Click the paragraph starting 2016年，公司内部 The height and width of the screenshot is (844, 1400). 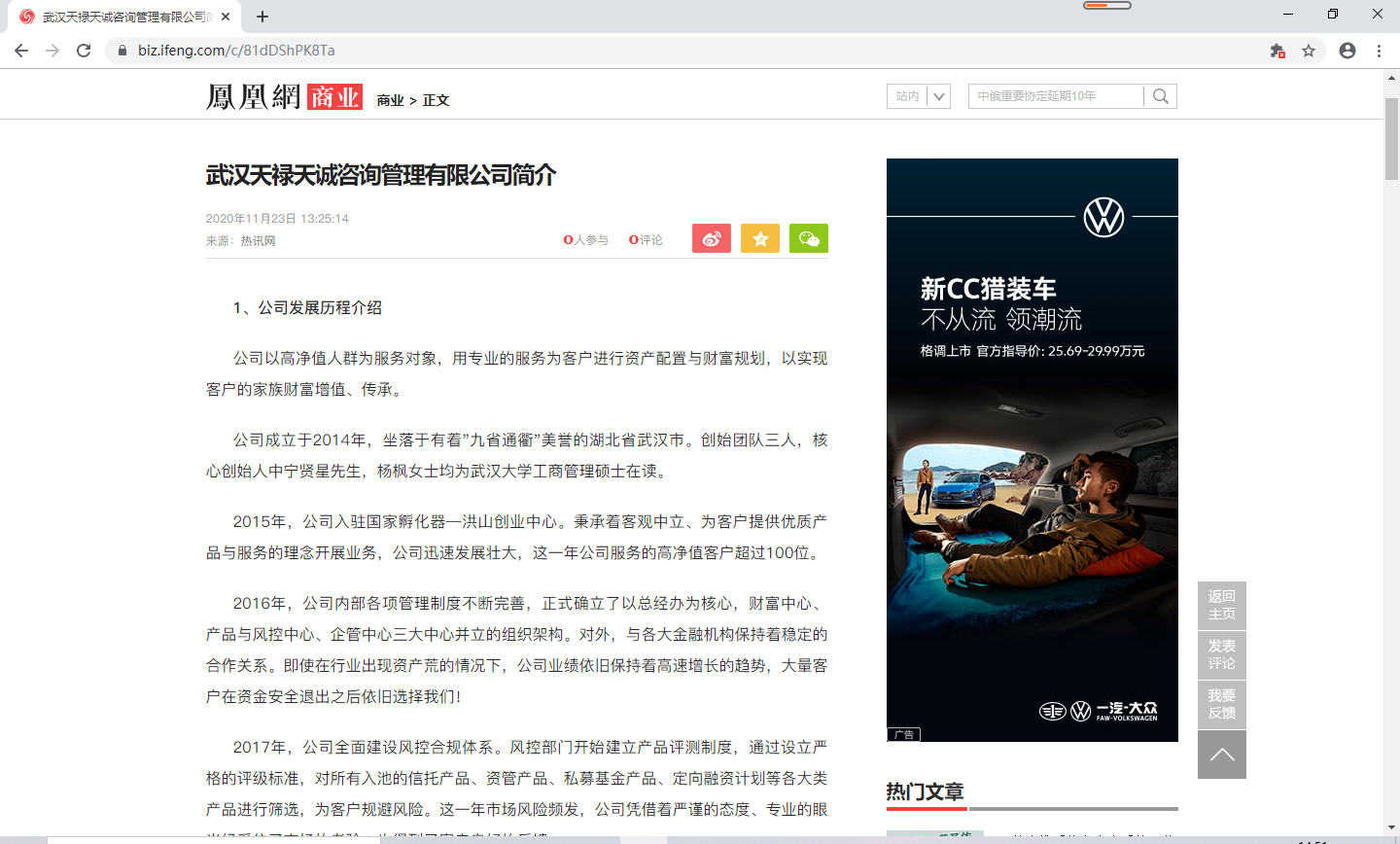517,650
